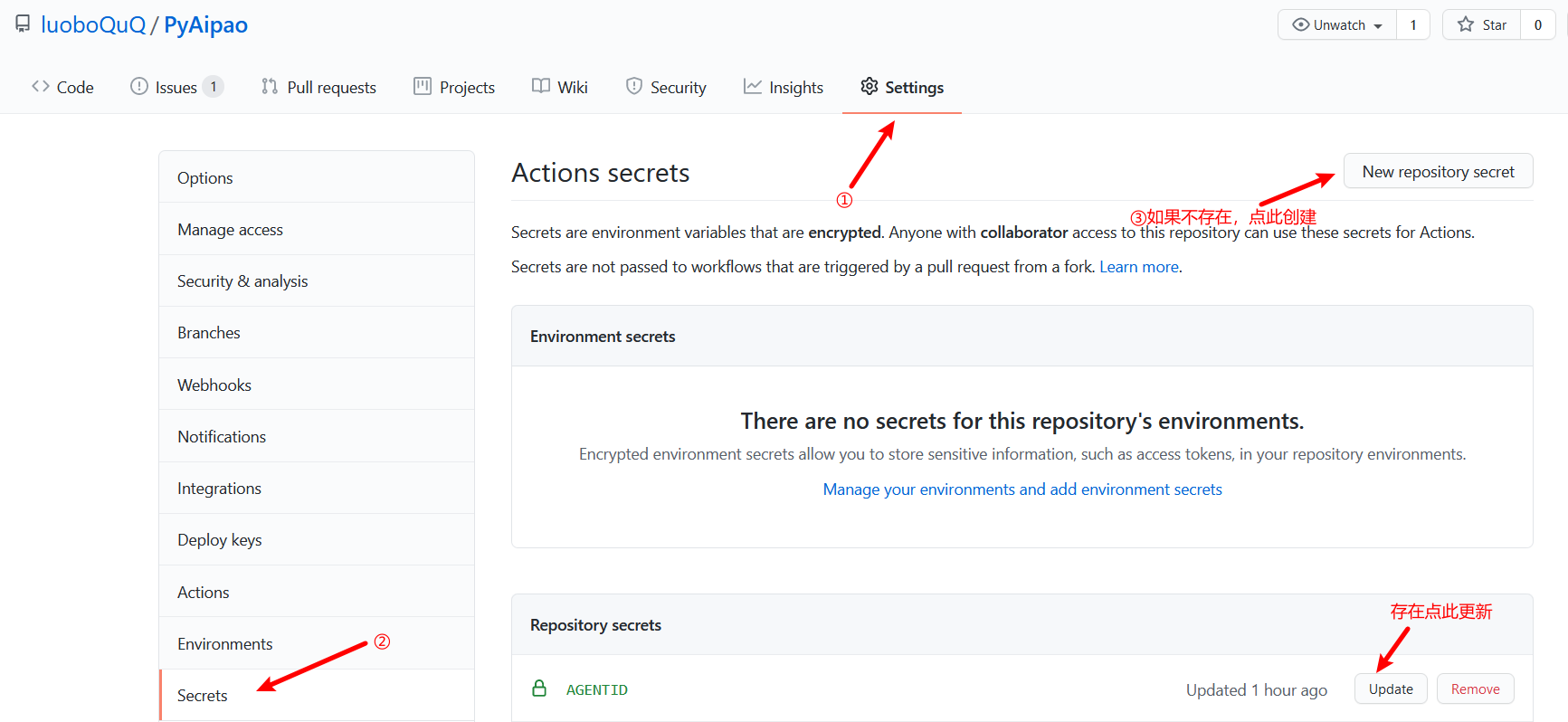Open Integrations settings
Image resolution: width=1568 pixels, height=722 pixels.
pyautogui.click(x=317, y=488)
